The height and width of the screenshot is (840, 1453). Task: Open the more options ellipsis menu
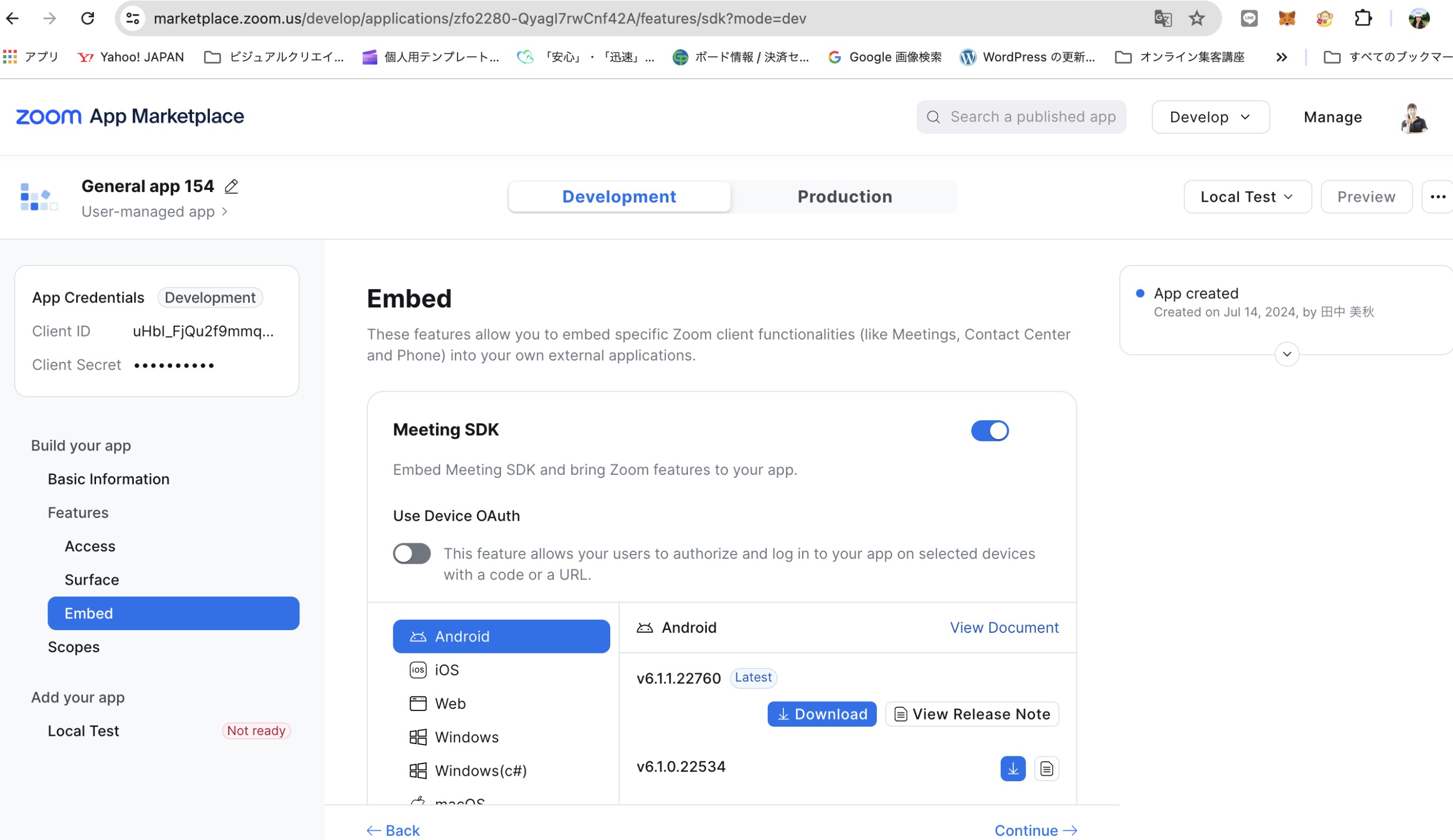[x=1437, y=196]
